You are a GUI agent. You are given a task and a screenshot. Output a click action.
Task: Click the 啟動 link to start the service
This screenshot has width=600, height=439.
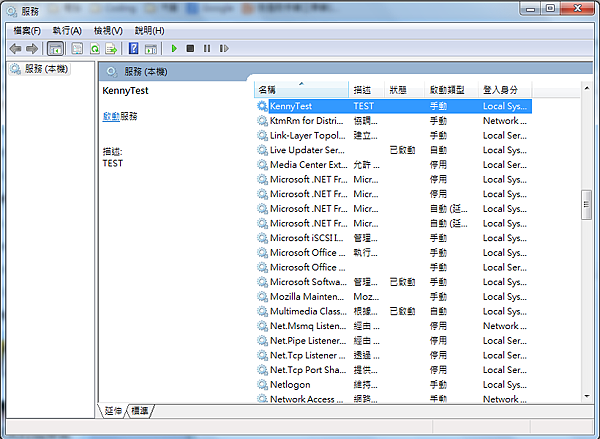coord(111,116)
